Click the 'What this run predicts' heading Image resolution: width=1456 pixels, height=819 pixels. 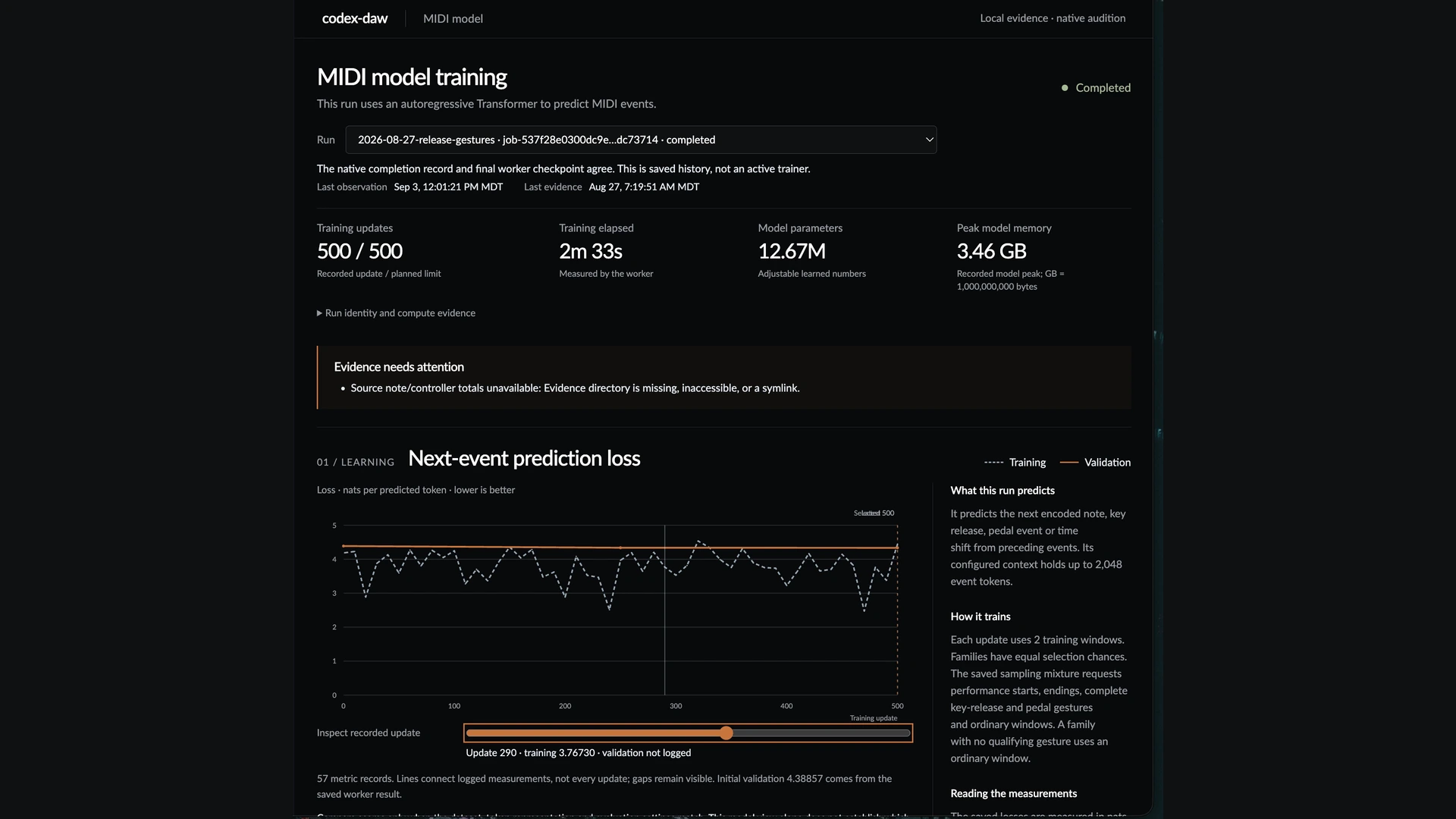click(x=1003, y=491)
